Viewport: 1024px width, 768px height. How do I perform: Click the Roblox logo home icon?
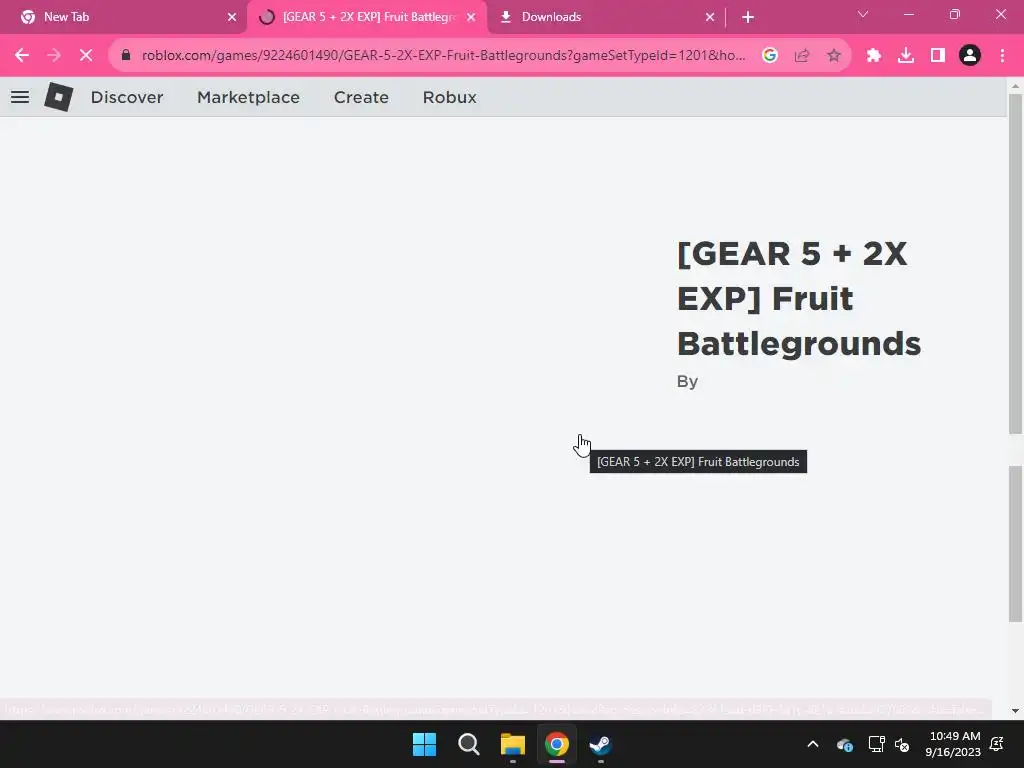point(59,97)
